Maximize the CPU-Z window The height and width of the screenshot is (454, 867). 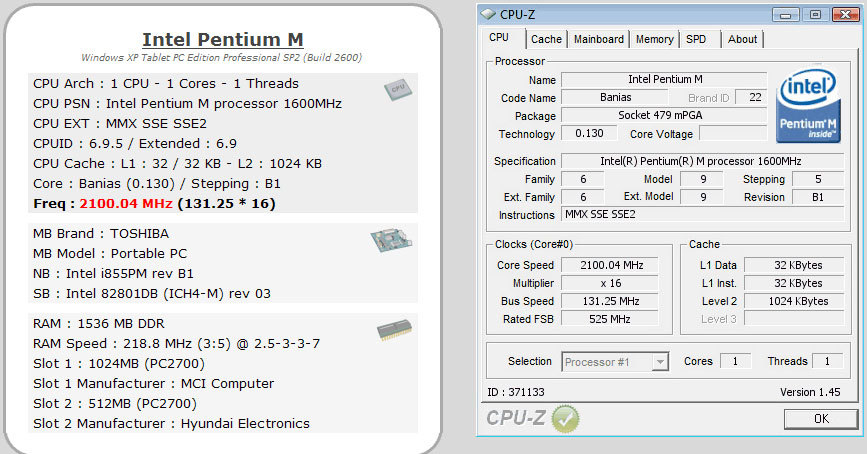click(x=815, y=15)
